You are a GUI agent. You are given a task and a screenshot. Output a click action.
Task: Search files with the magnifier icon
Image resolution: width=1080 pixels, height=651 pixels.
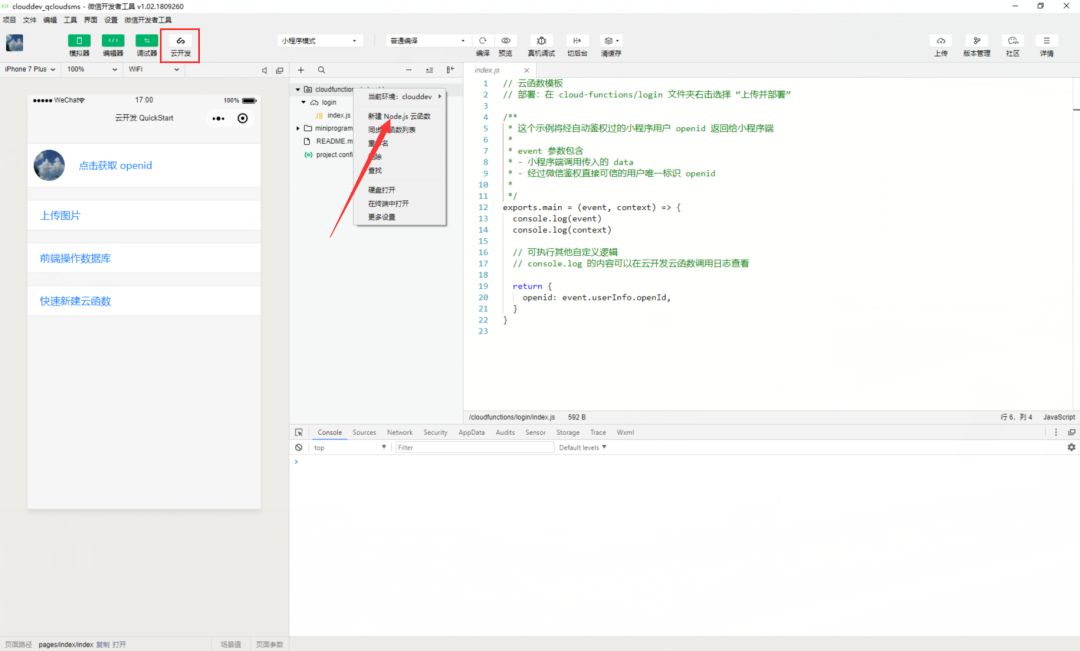coord(321,70)
